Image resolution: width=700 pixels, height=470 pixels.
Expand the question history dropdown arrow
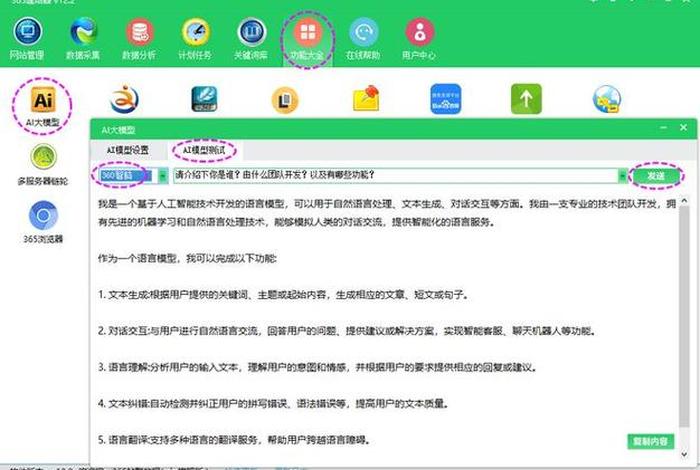click(x=622, y=176)
